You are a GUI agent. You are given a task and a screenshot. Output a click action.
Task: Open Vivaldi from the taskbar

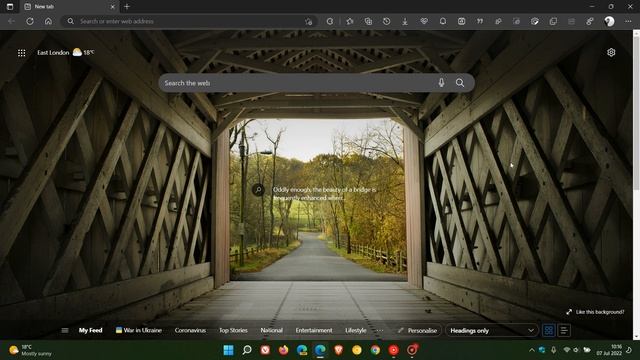[x=265, y=350]
